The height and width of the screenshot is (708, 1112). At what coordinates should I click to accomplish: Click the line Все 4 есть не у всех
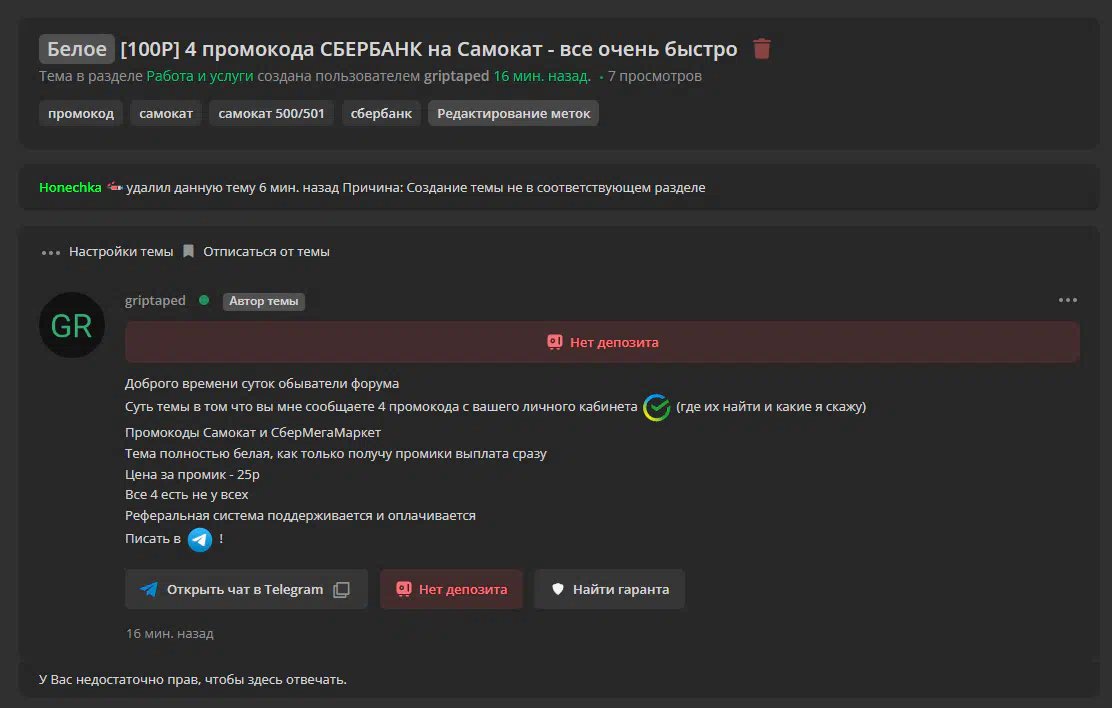point(187,494)
